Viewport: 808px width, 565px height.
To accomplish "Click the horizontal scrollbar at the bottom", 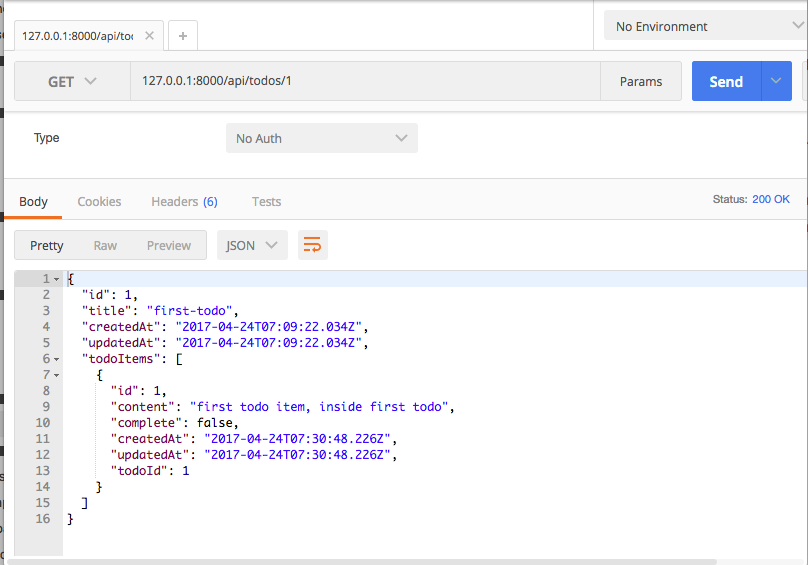I will [x=362, y=562].
